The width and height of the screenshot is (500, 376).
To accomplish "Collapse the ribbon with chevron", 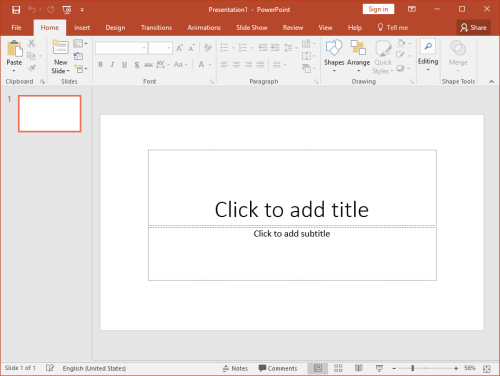I will (491, 82).
